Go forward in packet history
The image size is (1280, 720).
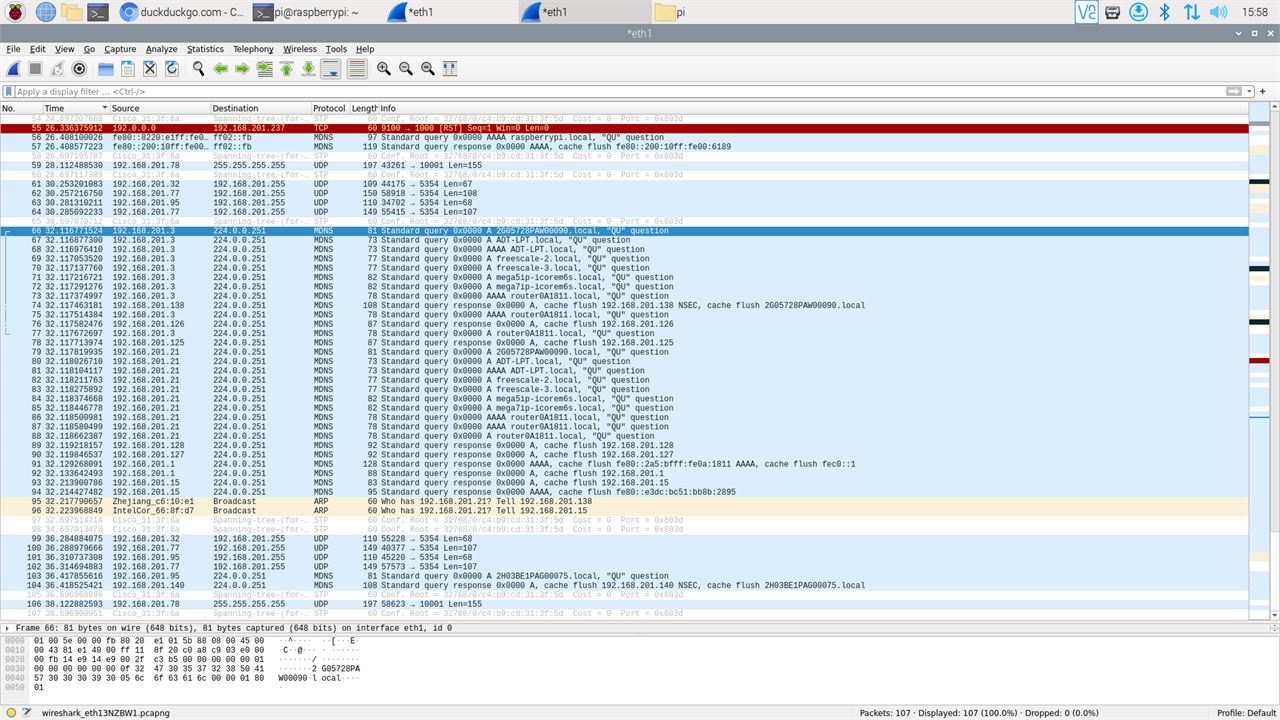click(x=242, y=69)
